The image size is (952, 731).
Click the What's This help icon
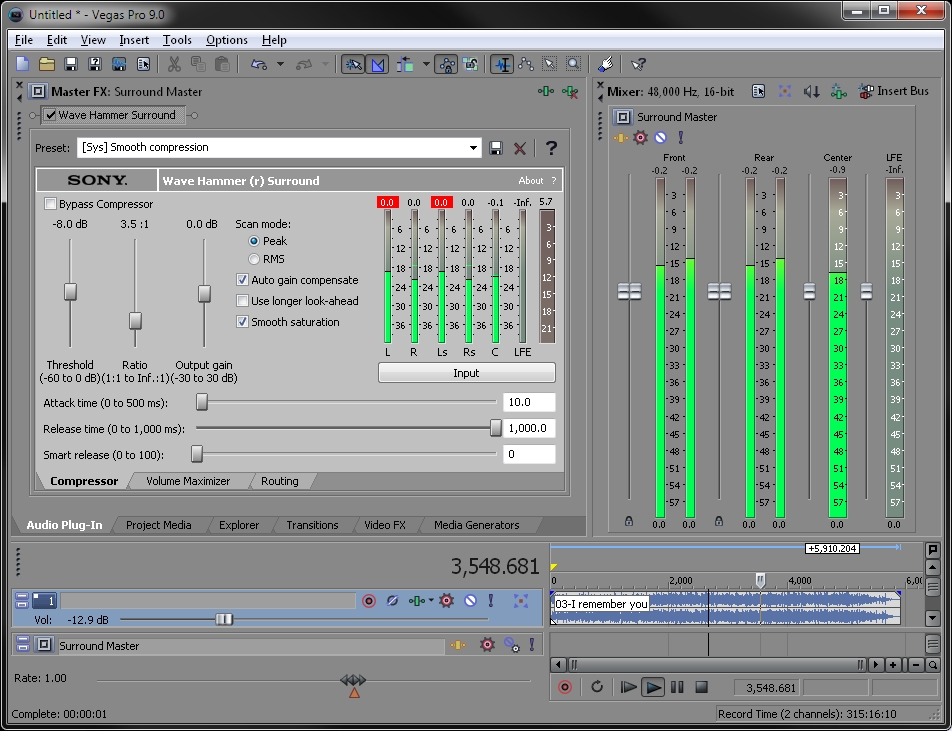(638, 64)
